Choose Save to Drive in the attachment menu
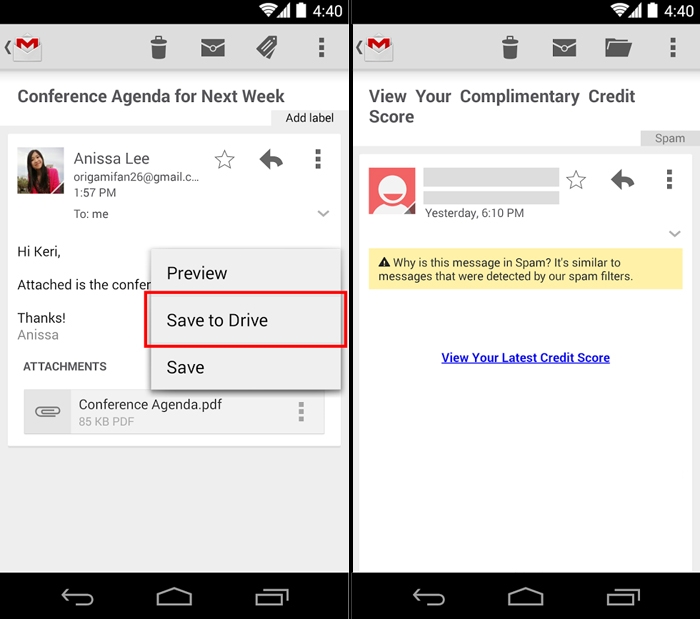Screen dimensions: 700x619 click(x=246, y=320)
